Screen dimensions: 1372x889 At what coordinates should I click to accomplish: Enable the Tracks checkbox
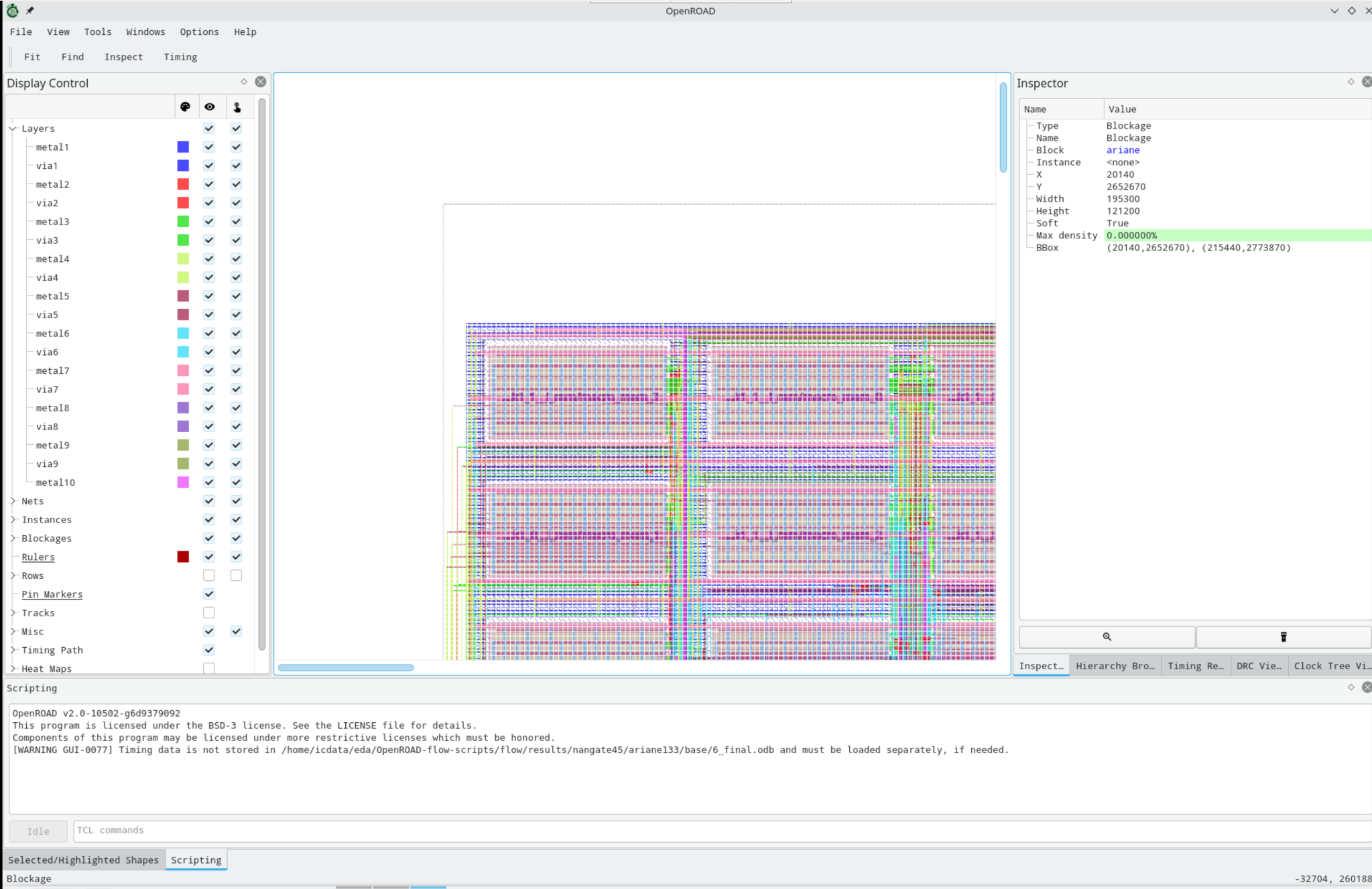point(208,612)
